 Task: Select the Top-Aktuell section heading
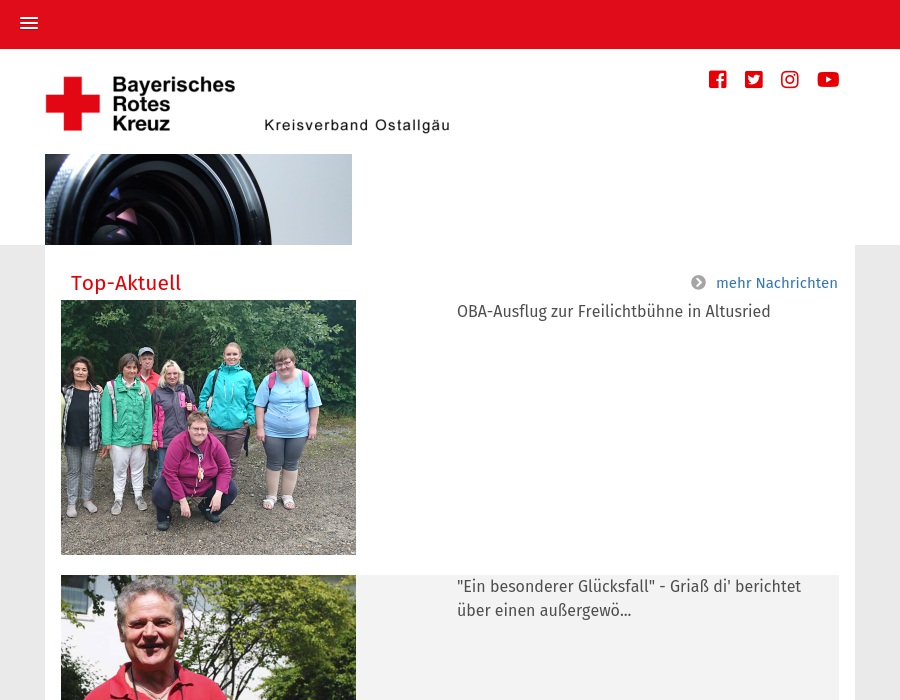[126, 283]
